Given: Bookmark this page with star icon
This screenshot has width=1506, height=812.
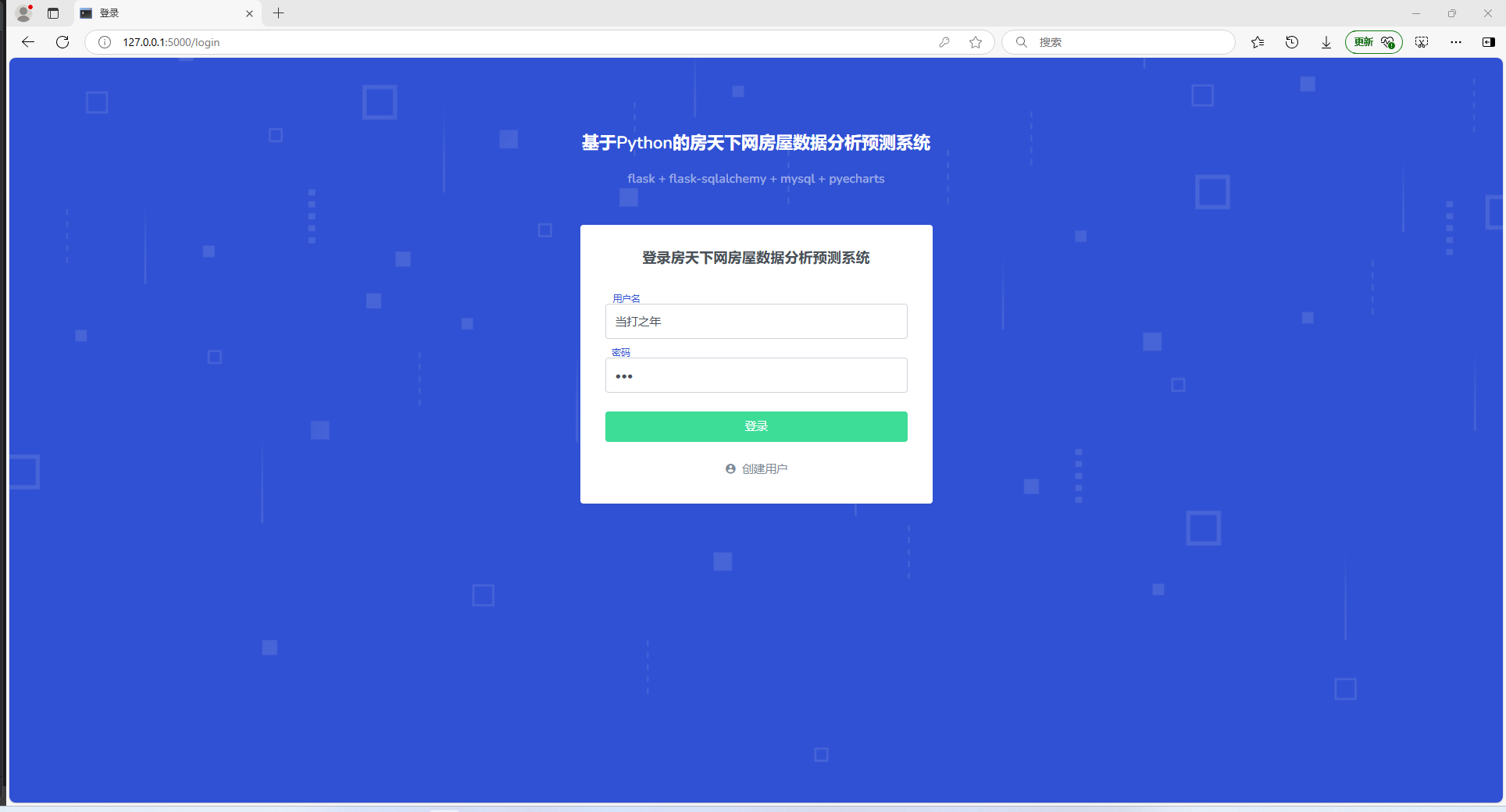Looking at the screenshot, I should click(x=976, y=42).
